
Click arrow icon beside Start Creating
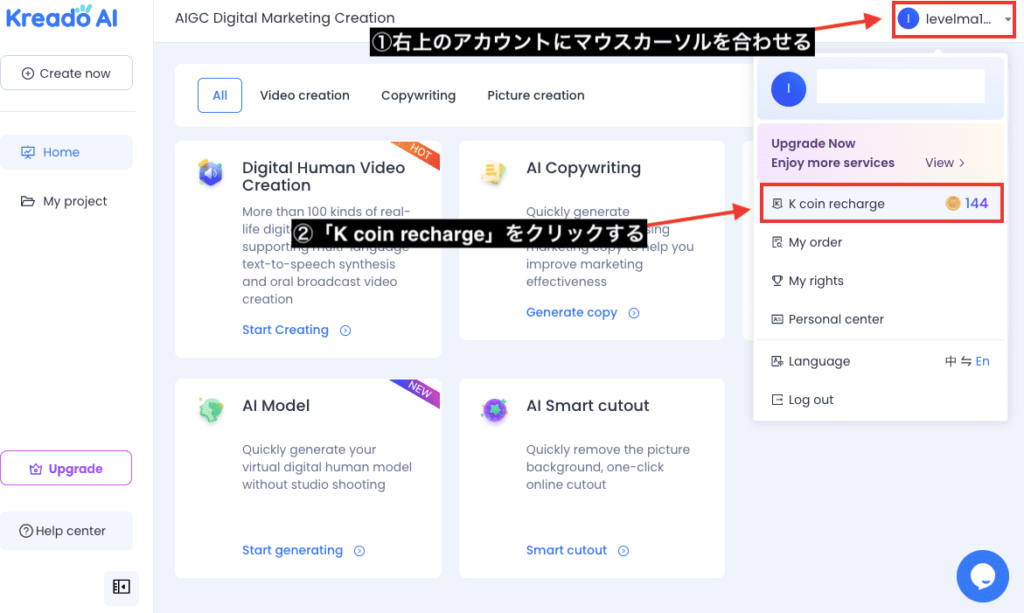pos(345,330)
